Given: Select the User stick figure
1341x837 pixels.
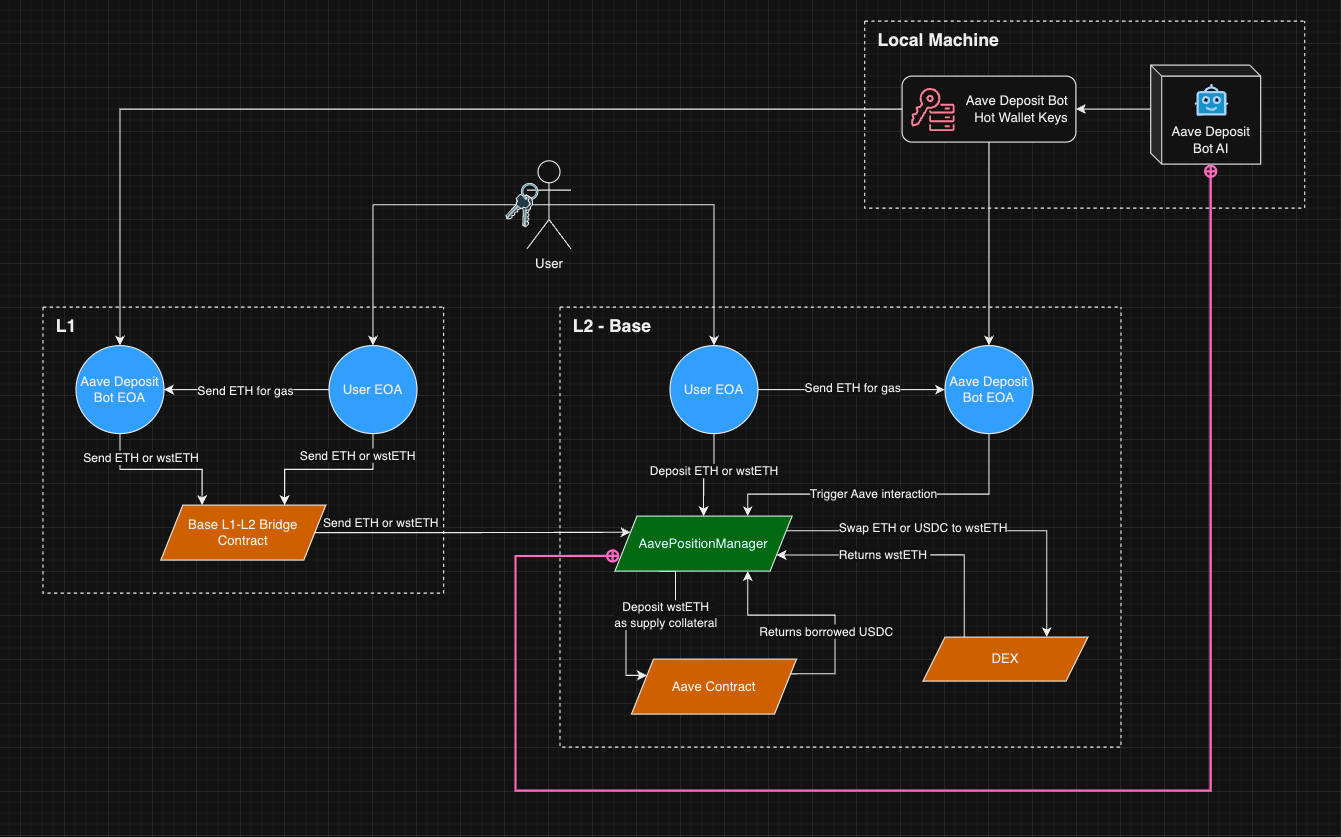Looking at the screenshot, I should click(549, 204).
